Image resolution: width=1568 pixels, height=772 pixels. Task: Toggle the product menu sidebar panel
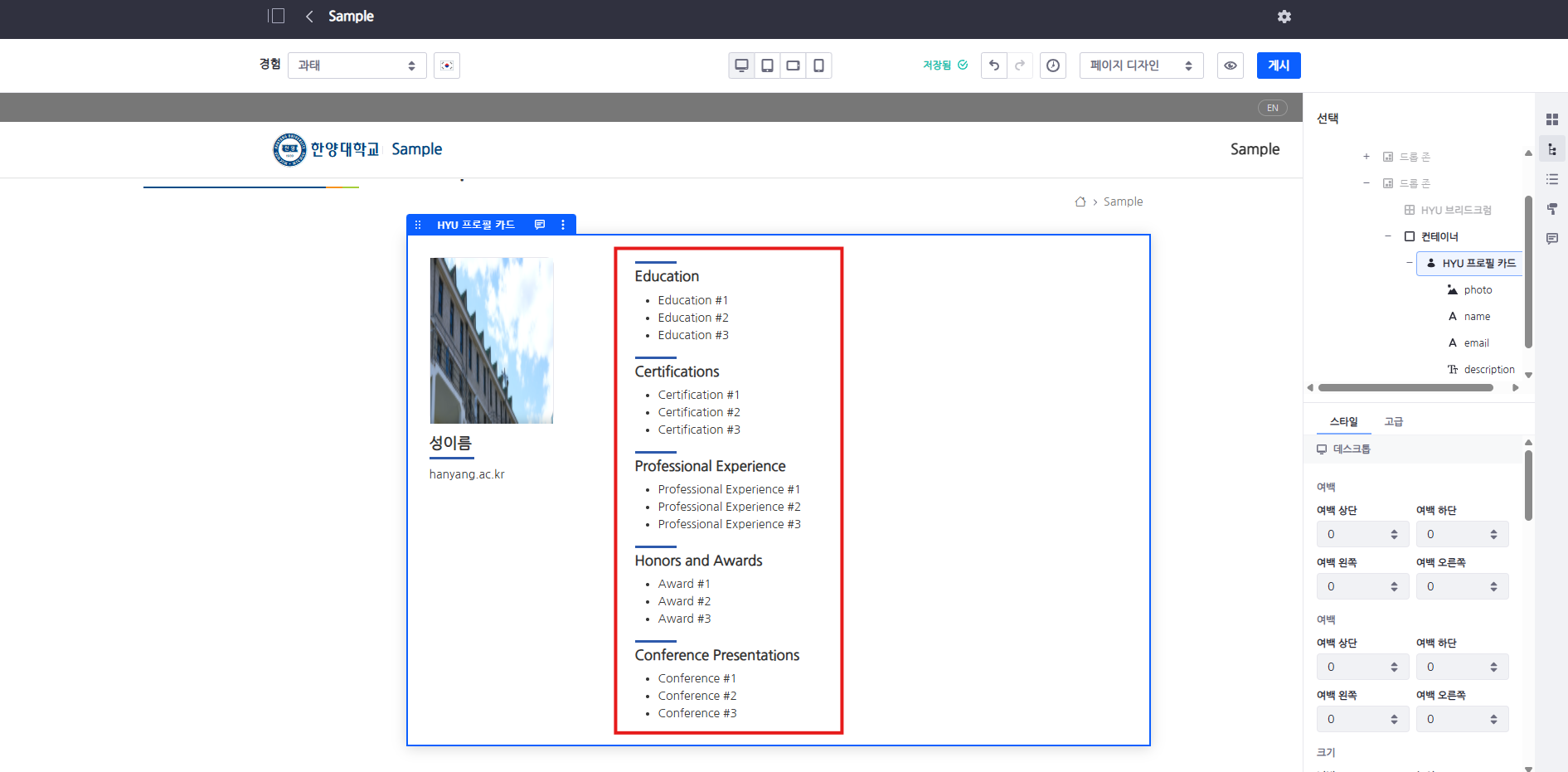click(x=276, y=17)
